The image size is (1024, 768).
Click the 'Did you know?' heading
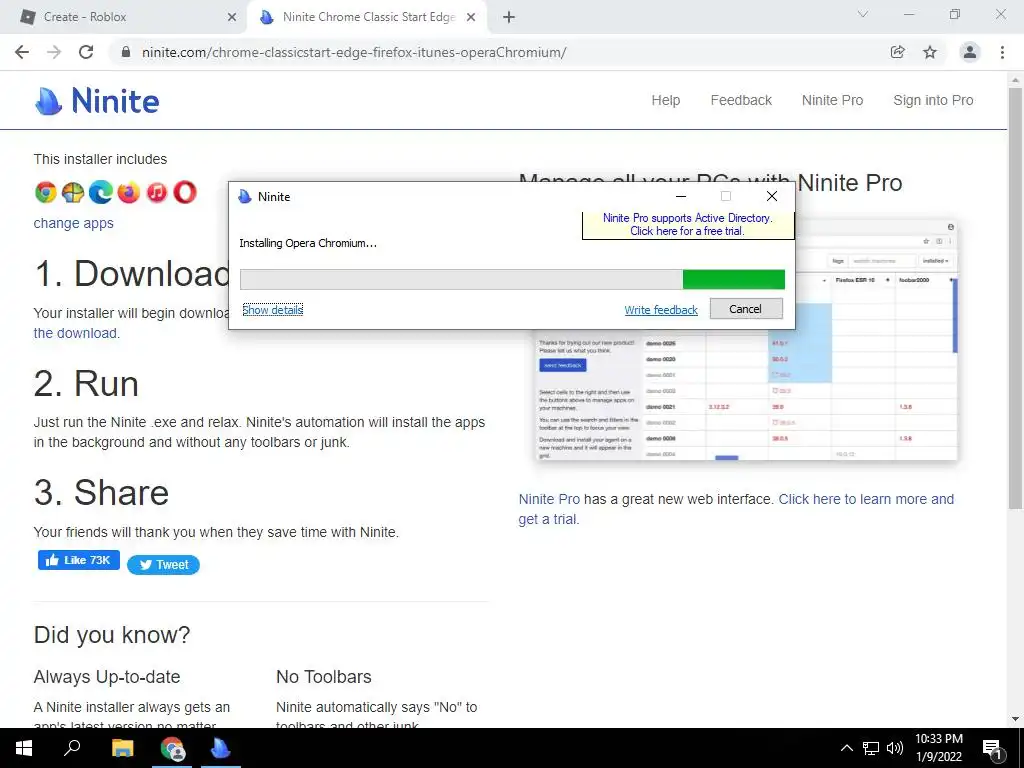[112, 635]
